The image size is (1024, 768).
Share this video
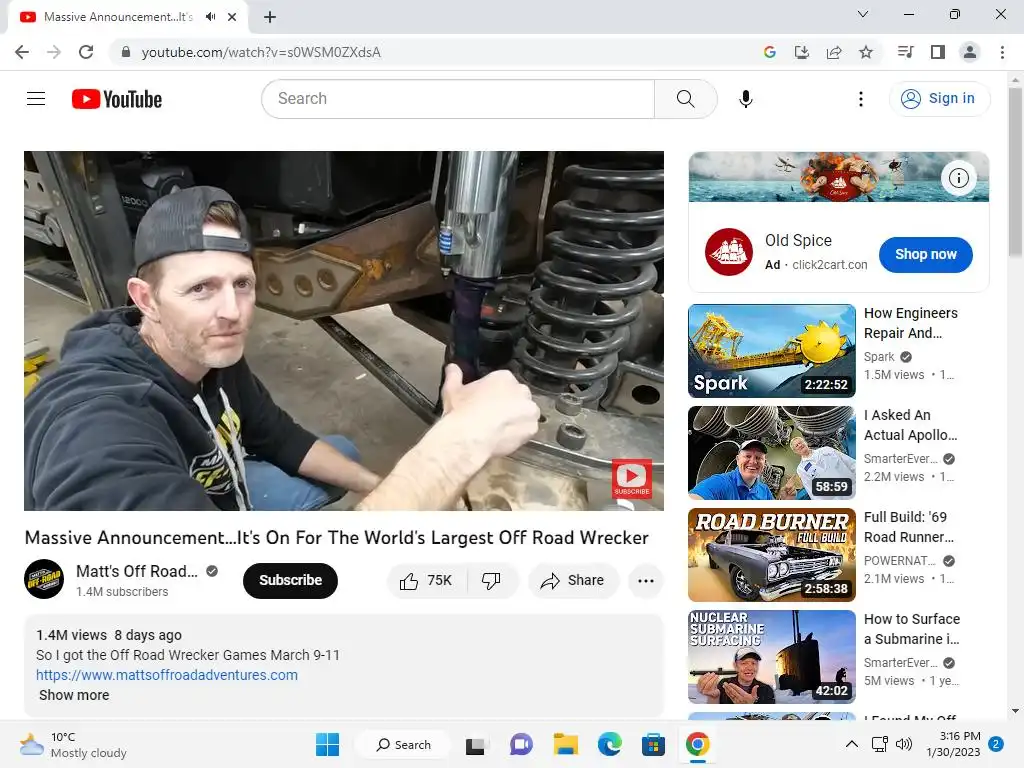point(573,581)
